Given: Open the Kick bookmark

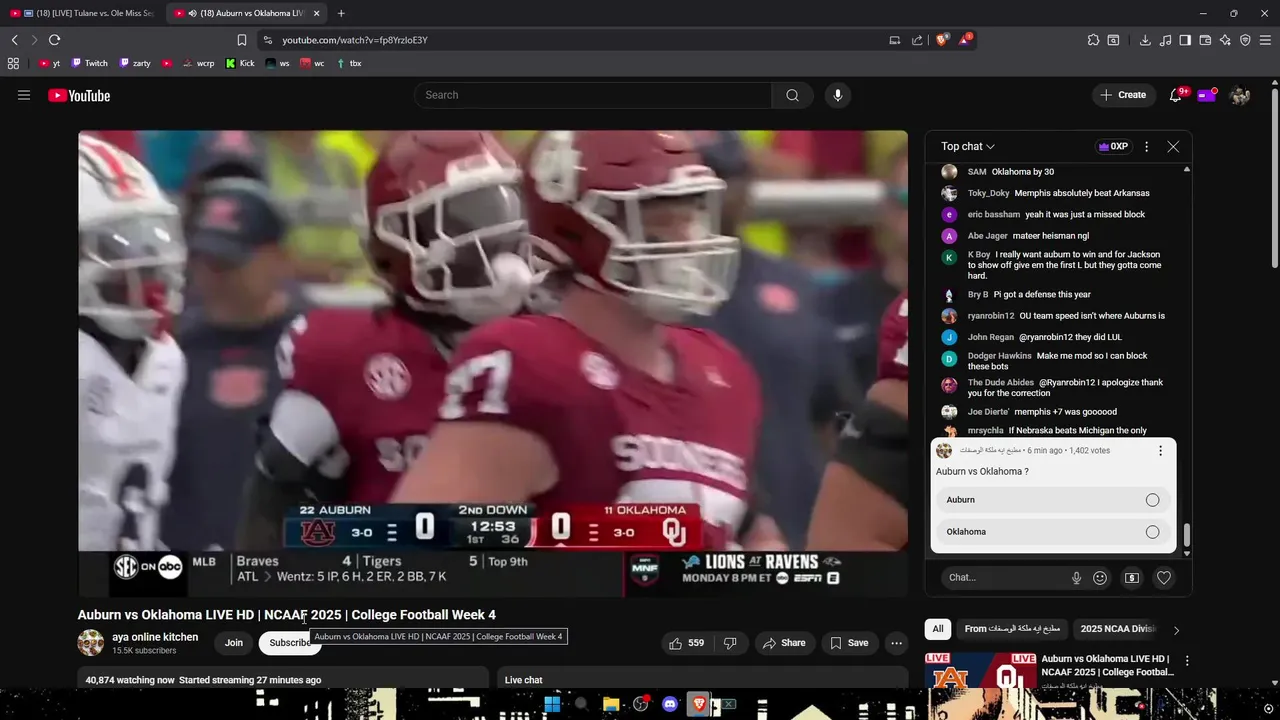Looking at the screenshot, I should (x=240, y=63).
